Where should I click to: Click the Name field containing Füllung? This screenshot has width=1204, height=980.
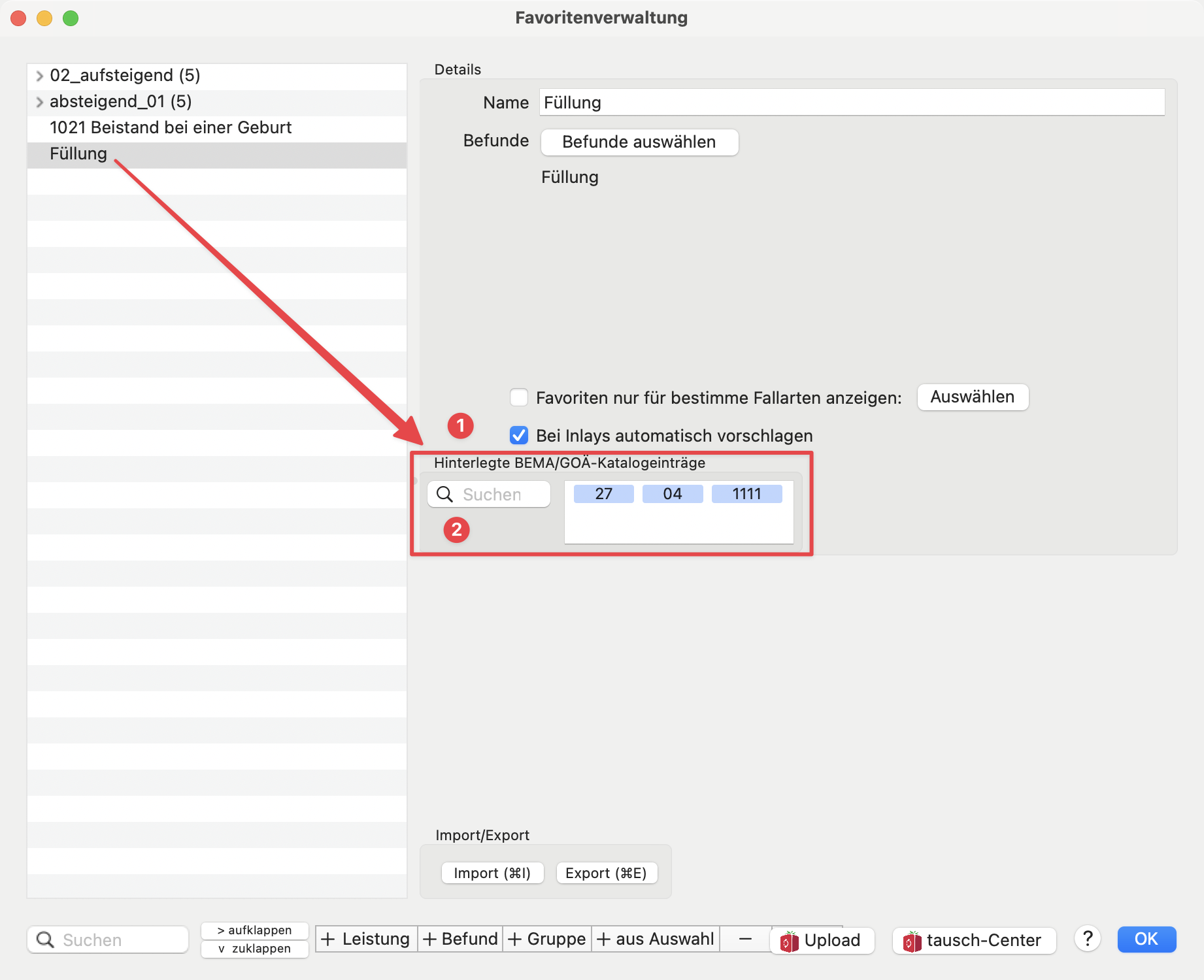[x=852, y=103]
